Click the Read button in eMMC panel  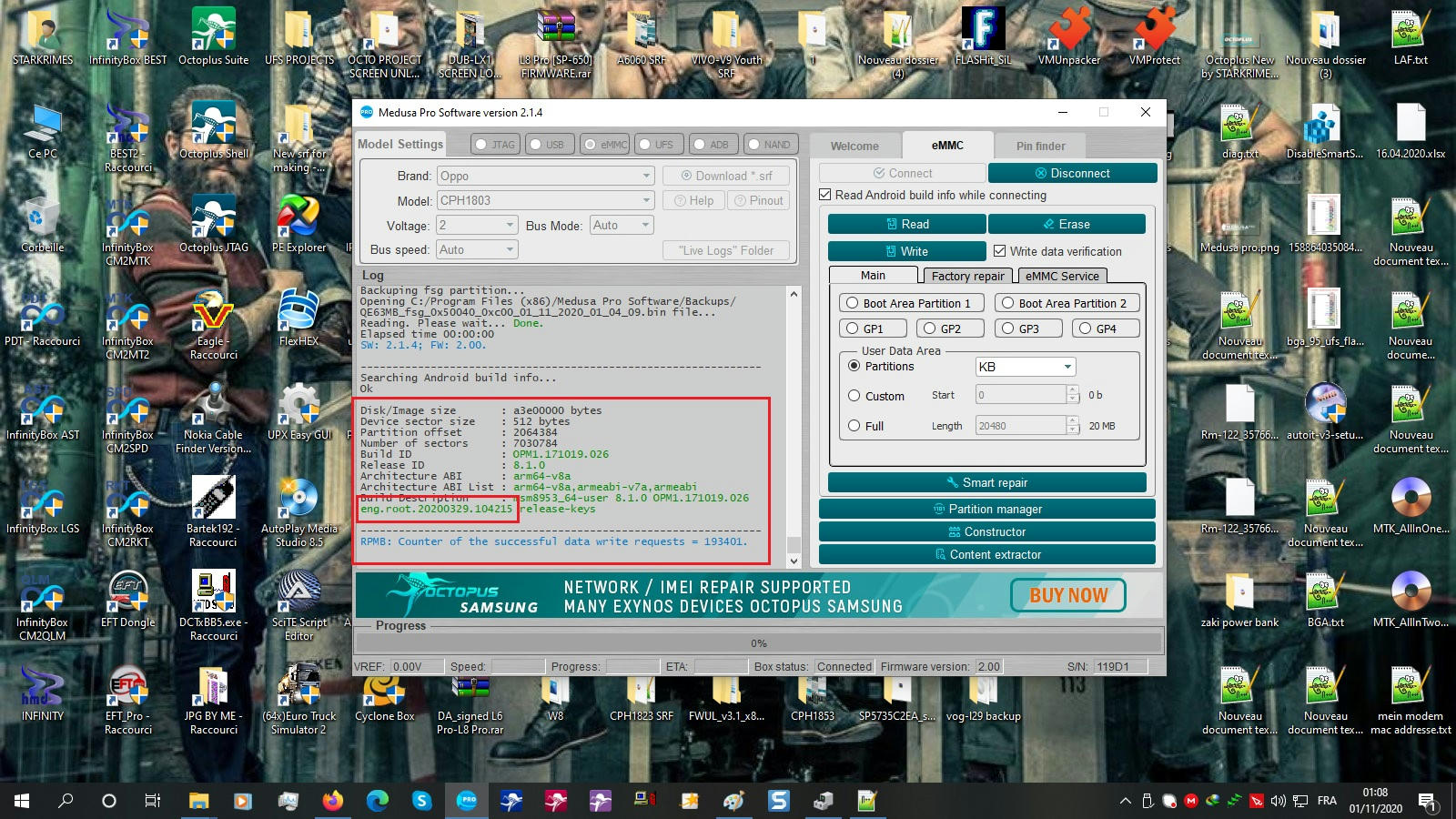click(x=906, y=223)
